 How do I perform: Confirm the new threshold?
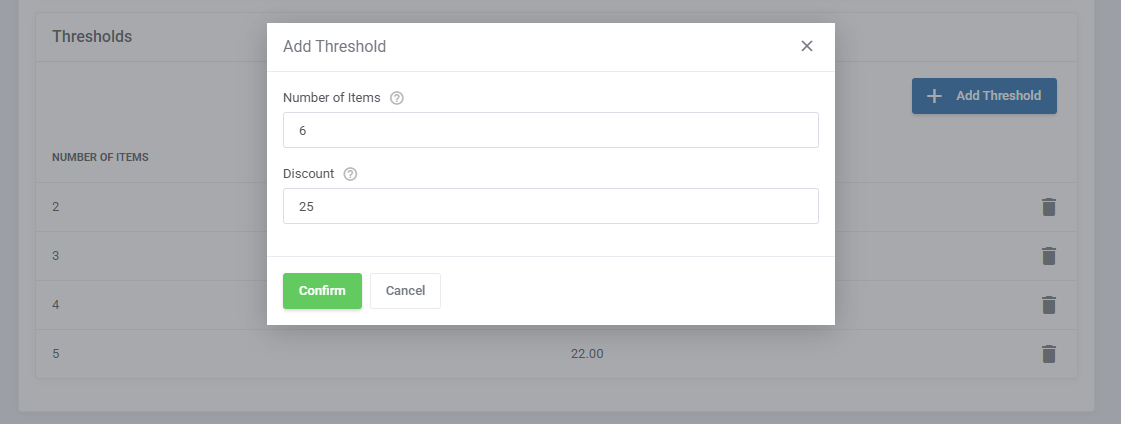click(x=322, y=291)
